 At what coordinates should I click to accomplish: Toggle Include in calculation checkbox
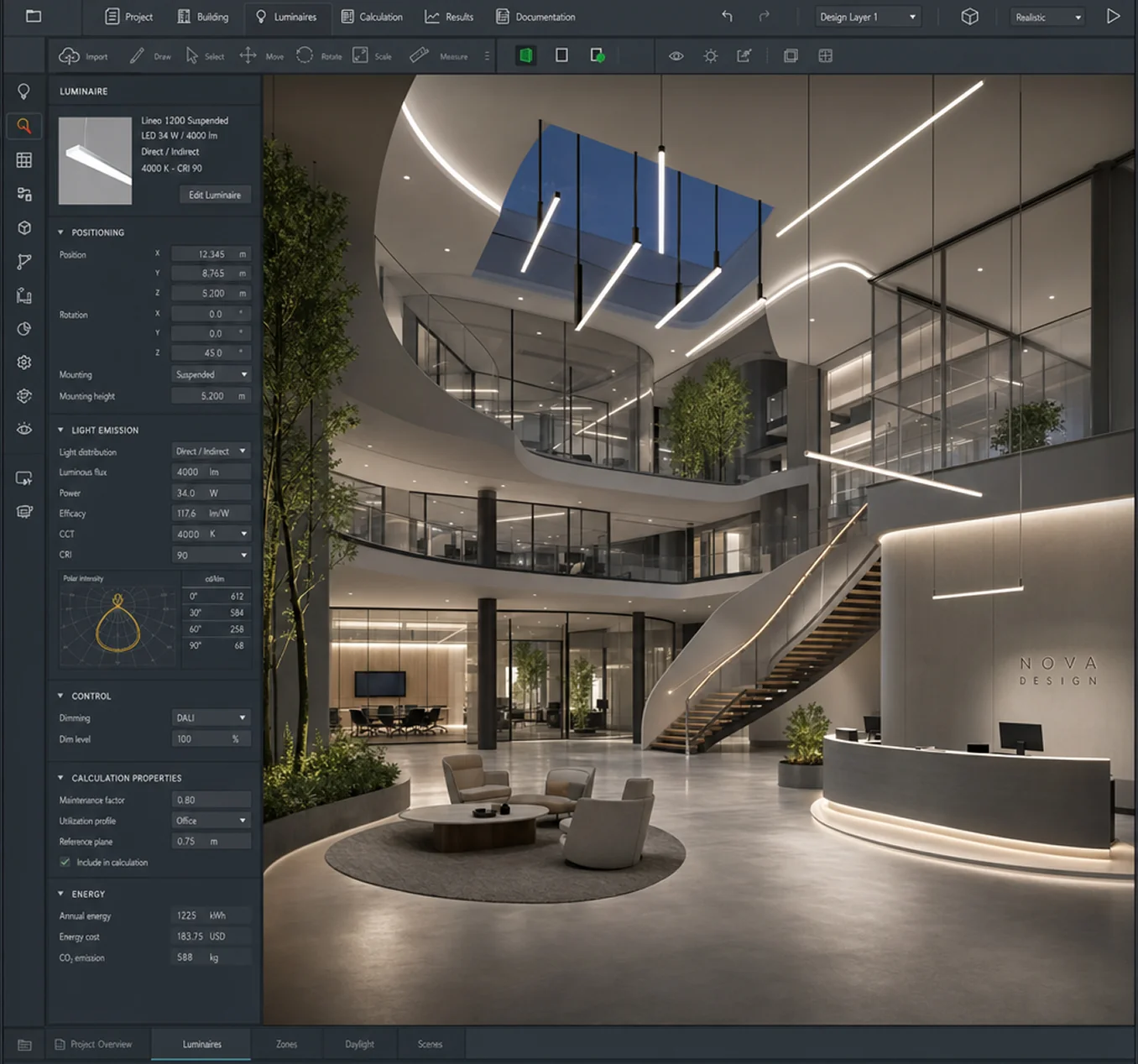(65, 862)
